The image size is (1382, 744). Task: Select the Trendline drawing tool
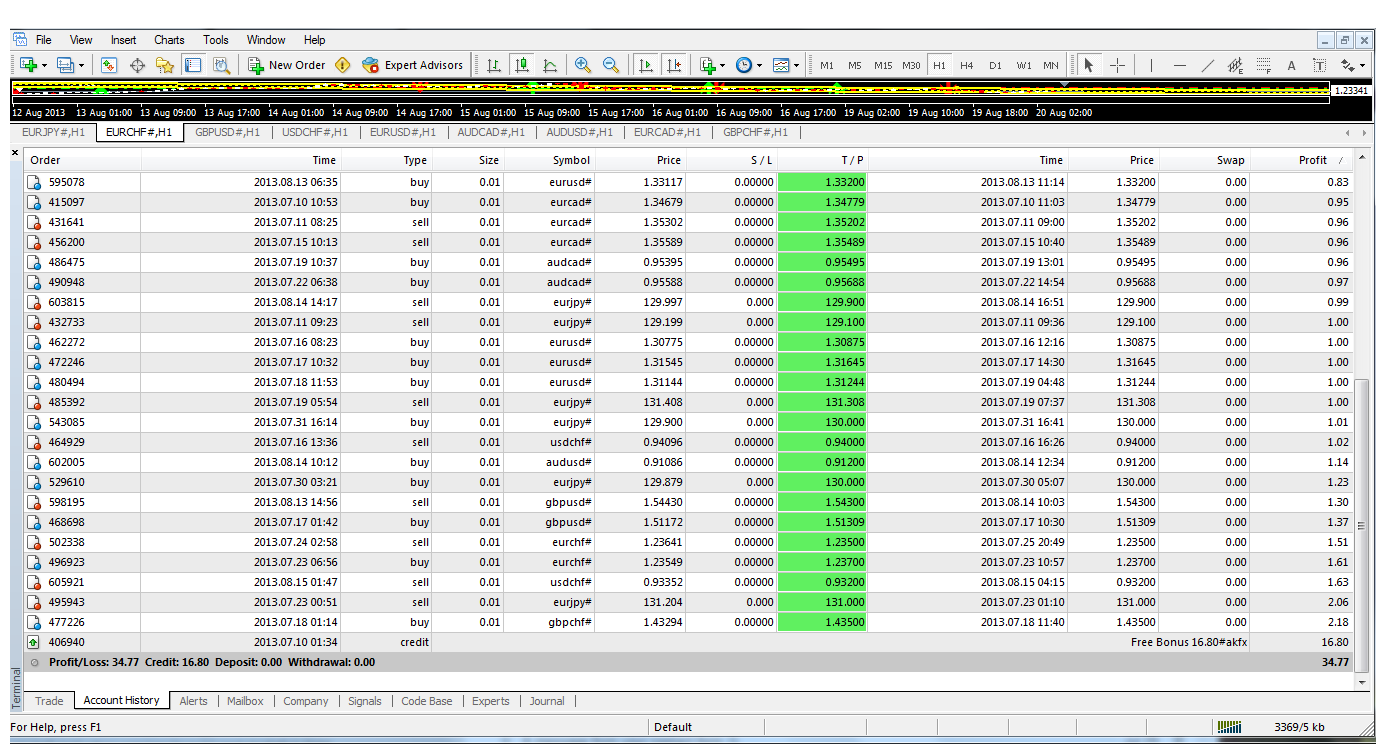click(x=1207, y=65)
